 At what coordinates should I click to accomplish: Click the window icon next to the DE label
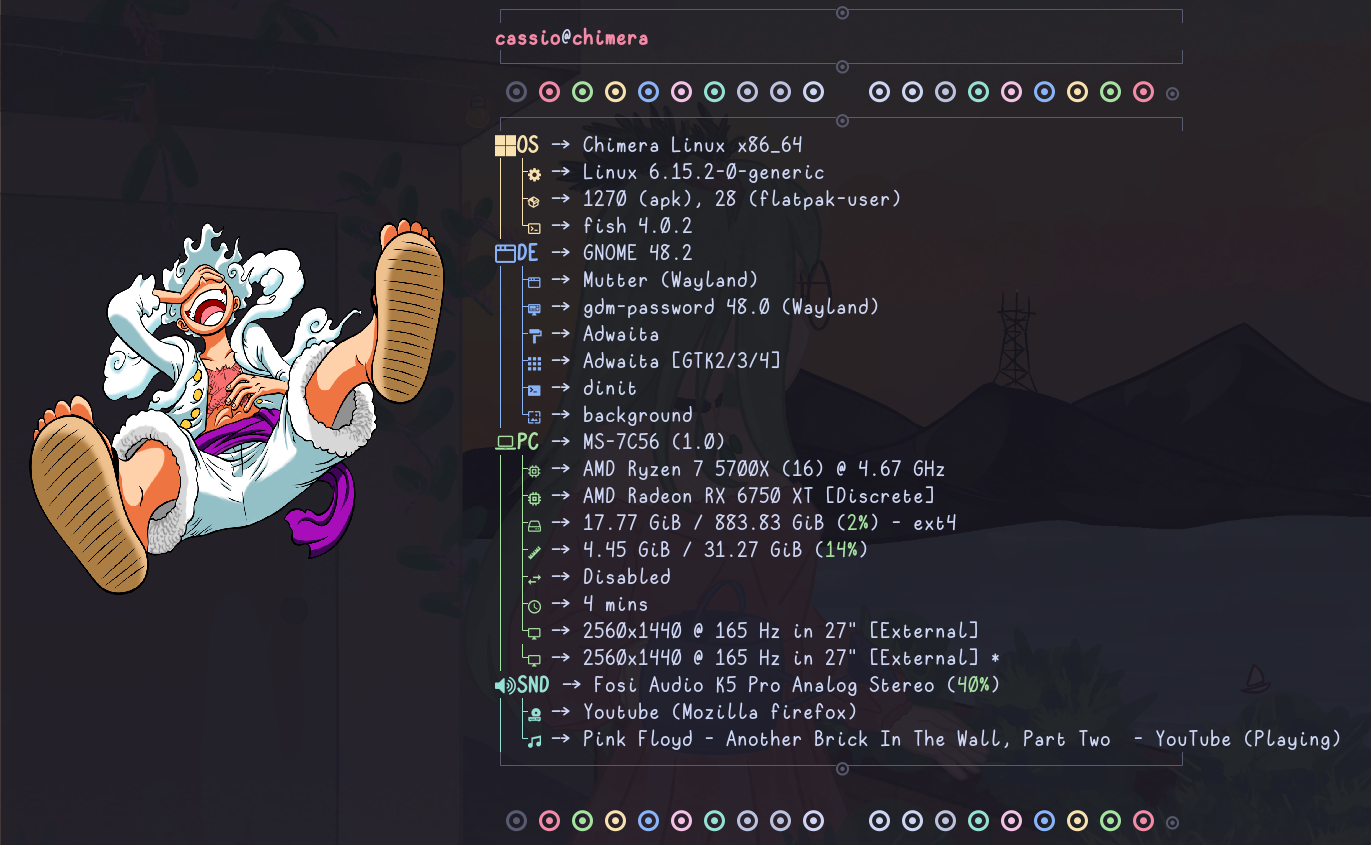coord(505,254)
